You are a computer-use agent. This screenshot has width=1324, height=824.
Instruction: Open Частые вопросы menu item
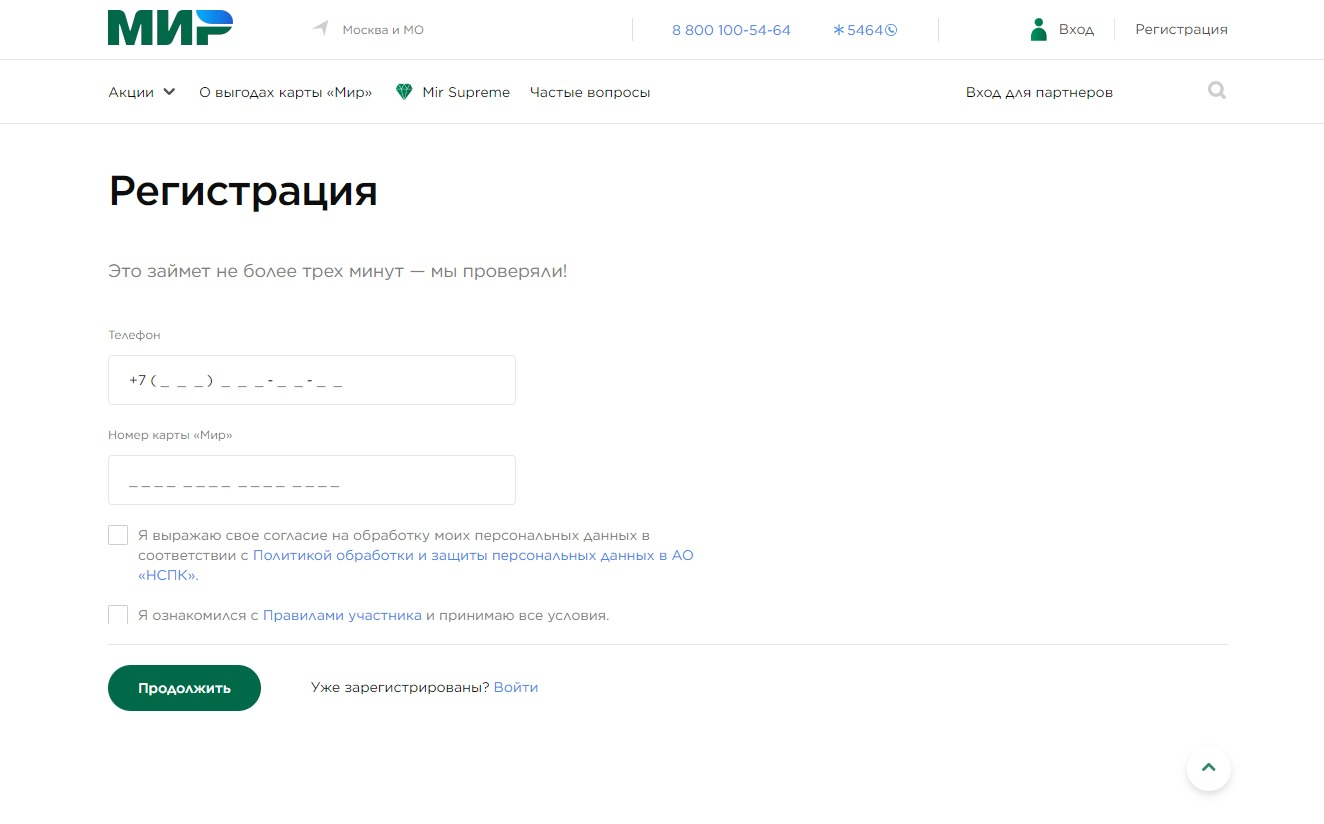point(590,92)
